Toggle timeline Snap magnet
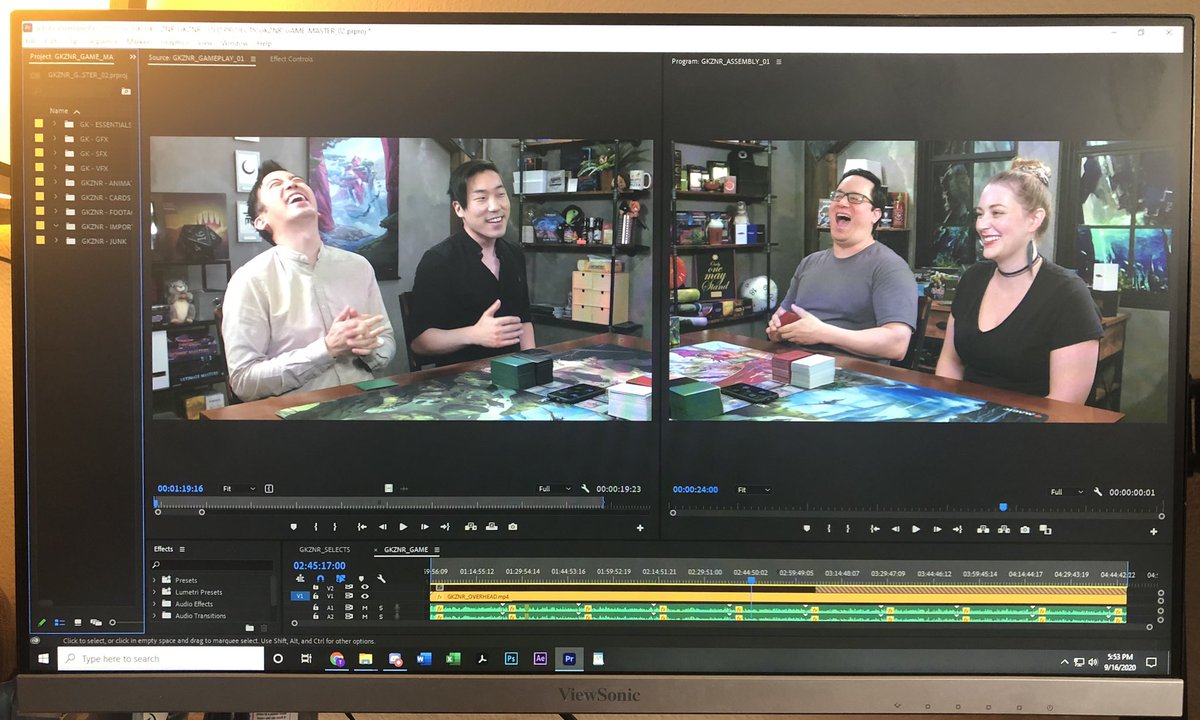 pos(320,579)
